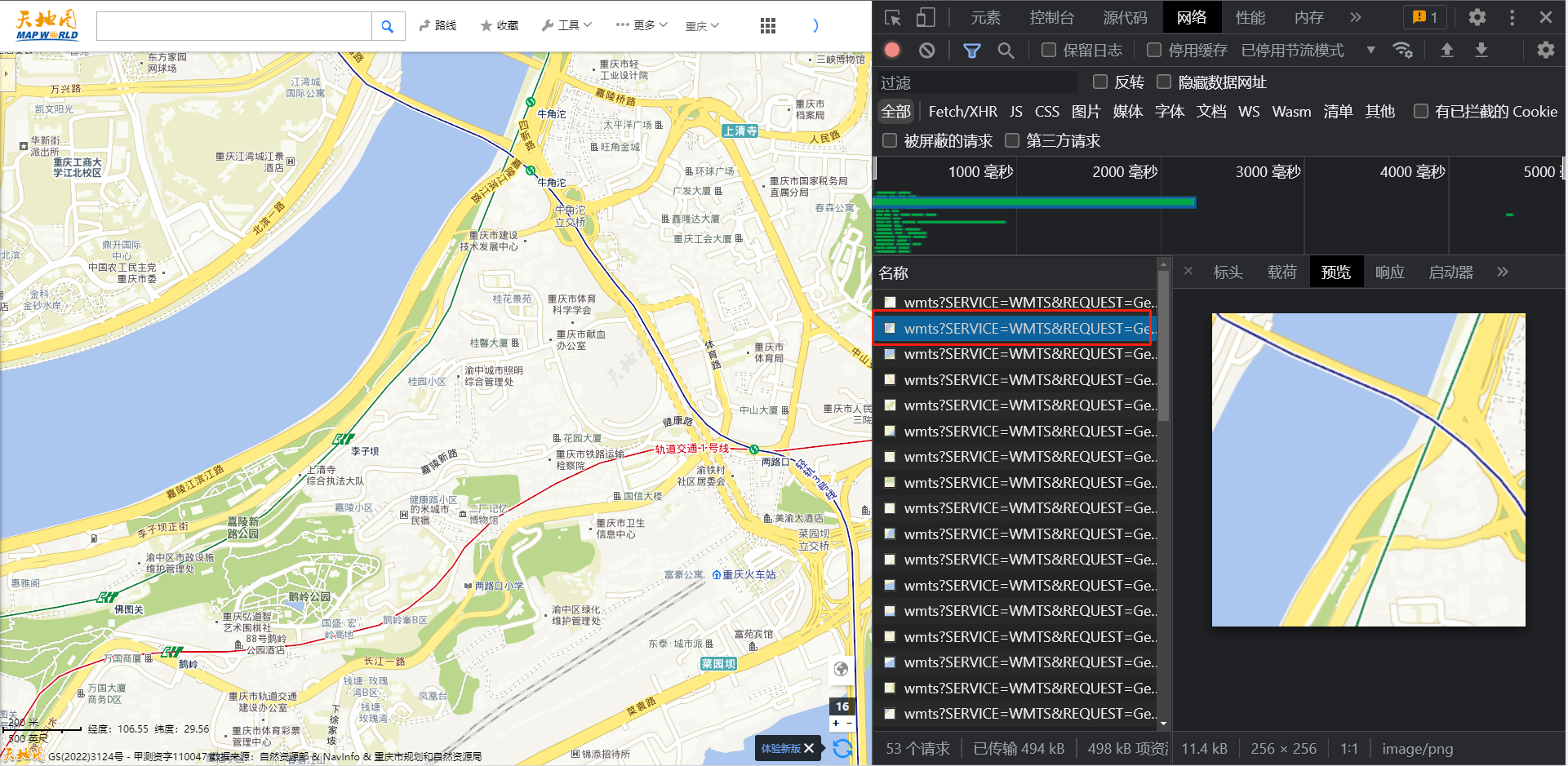Open network conditions wifi icon

[x=1402, y=51]
